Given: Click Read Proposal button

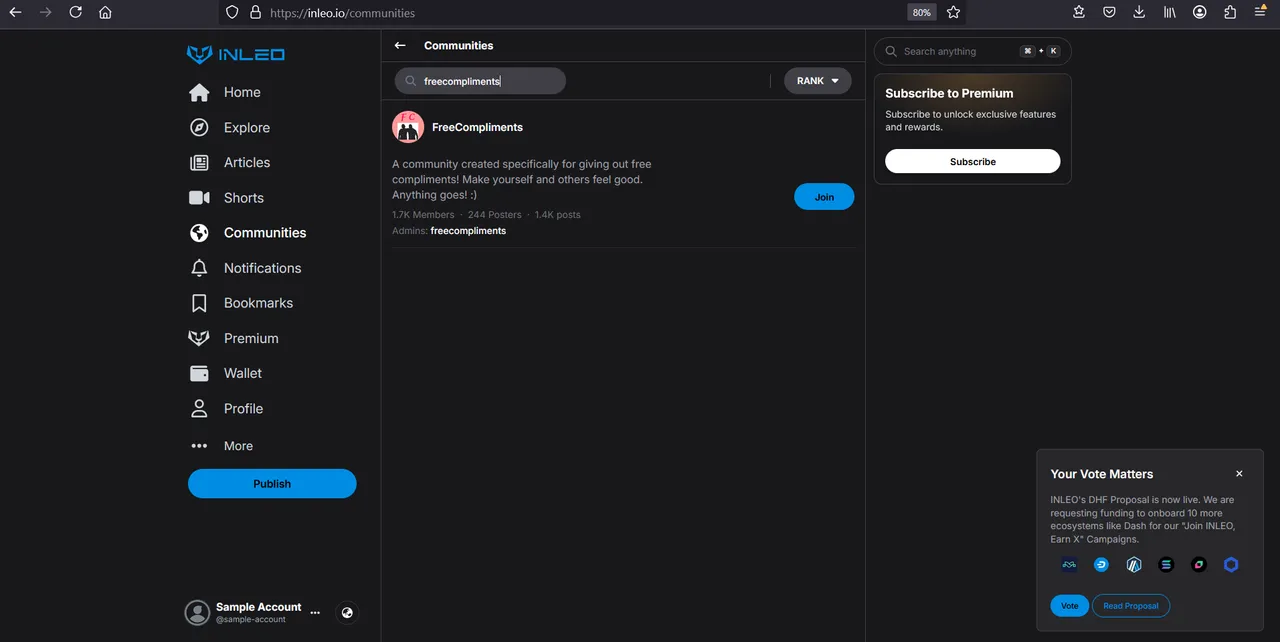Looking at the screenshot, I should point(1131,605).
